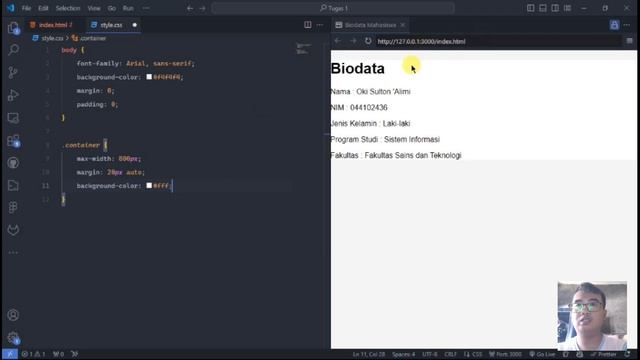Image resolution: width=640 pixels, height=360 pixels.
Task: Change the Spaces: 4 indentation setting
Action: (404, 354)
